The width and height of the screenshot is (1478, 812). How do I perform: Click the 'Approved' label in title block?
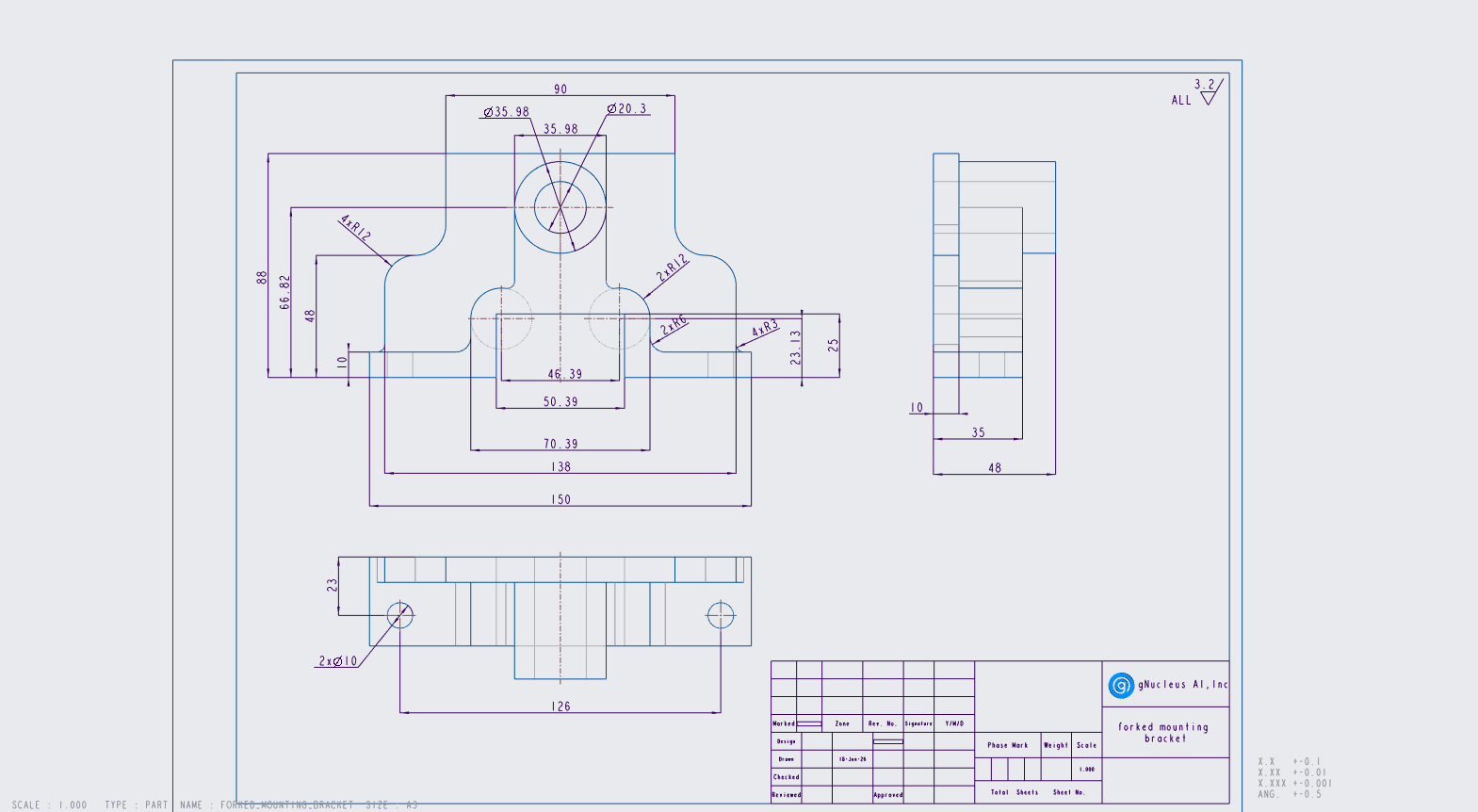tap(887, 795)
